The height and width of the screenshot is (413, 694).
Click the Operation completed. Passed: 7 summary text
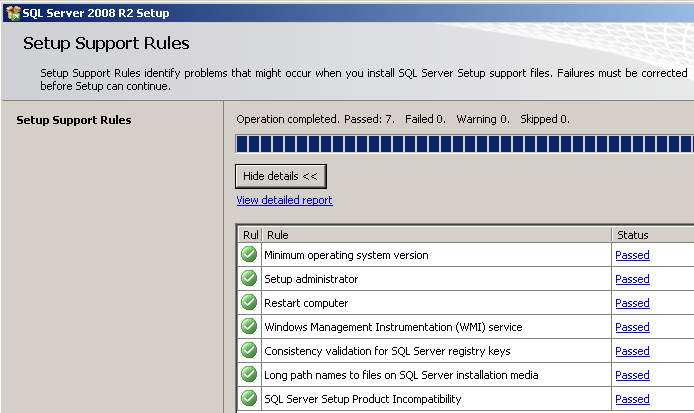(x=315, y=119)
